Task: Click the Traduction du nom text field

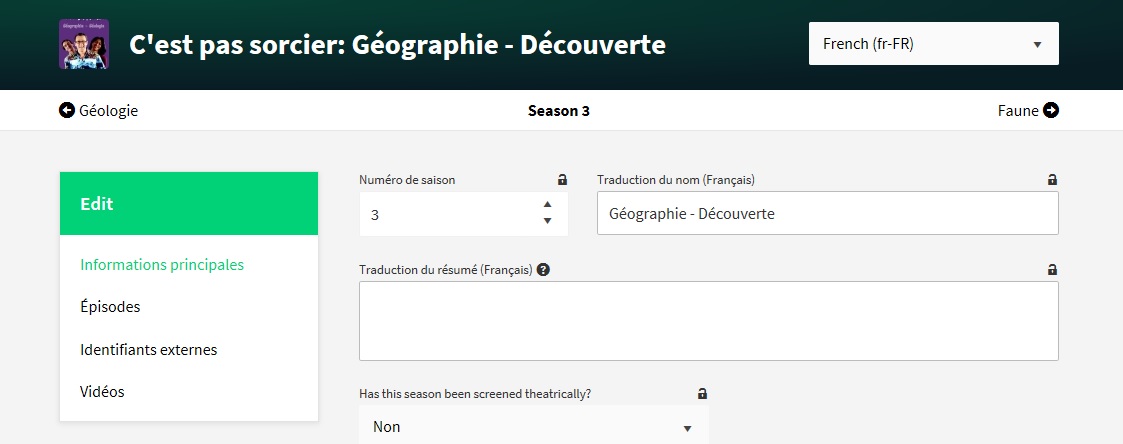Action: click(x=827, y=214)
